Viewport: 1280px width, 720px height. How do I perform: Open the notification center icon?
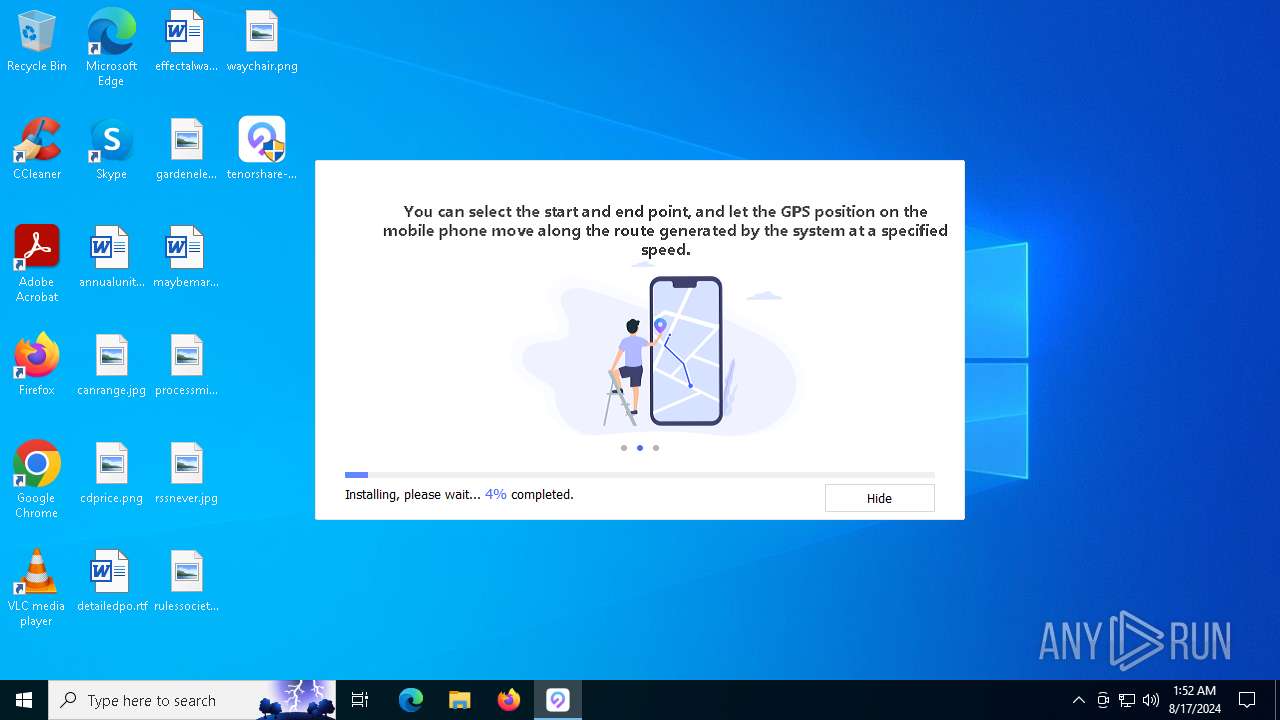[1247, 700]
